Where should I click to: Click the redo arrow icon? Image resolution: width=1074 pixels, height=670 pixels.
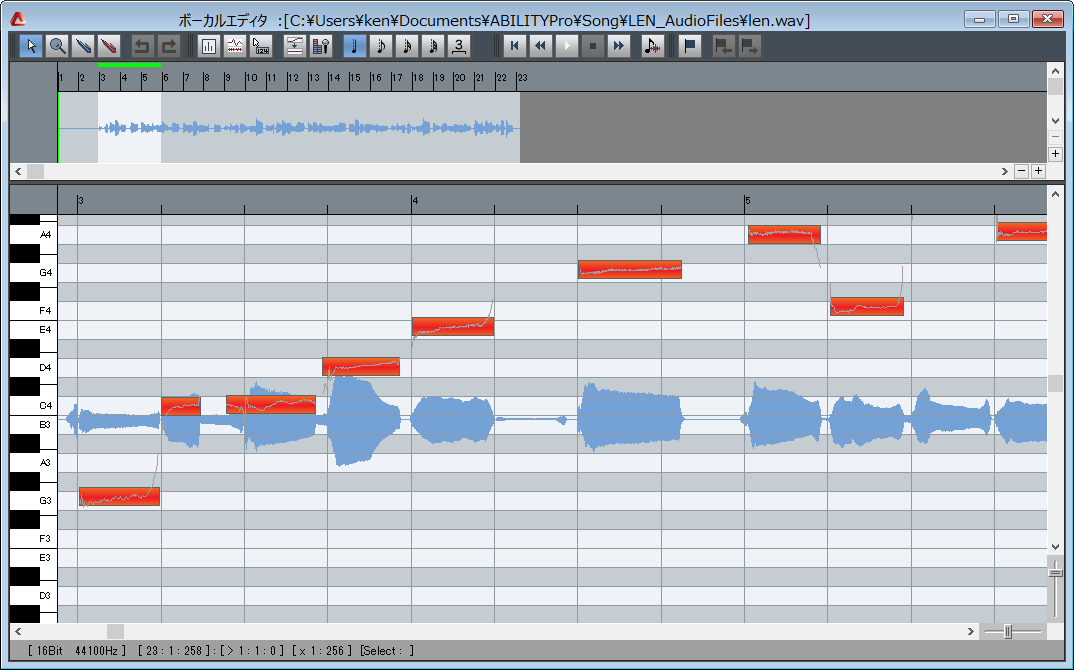(x=169, y=46)
